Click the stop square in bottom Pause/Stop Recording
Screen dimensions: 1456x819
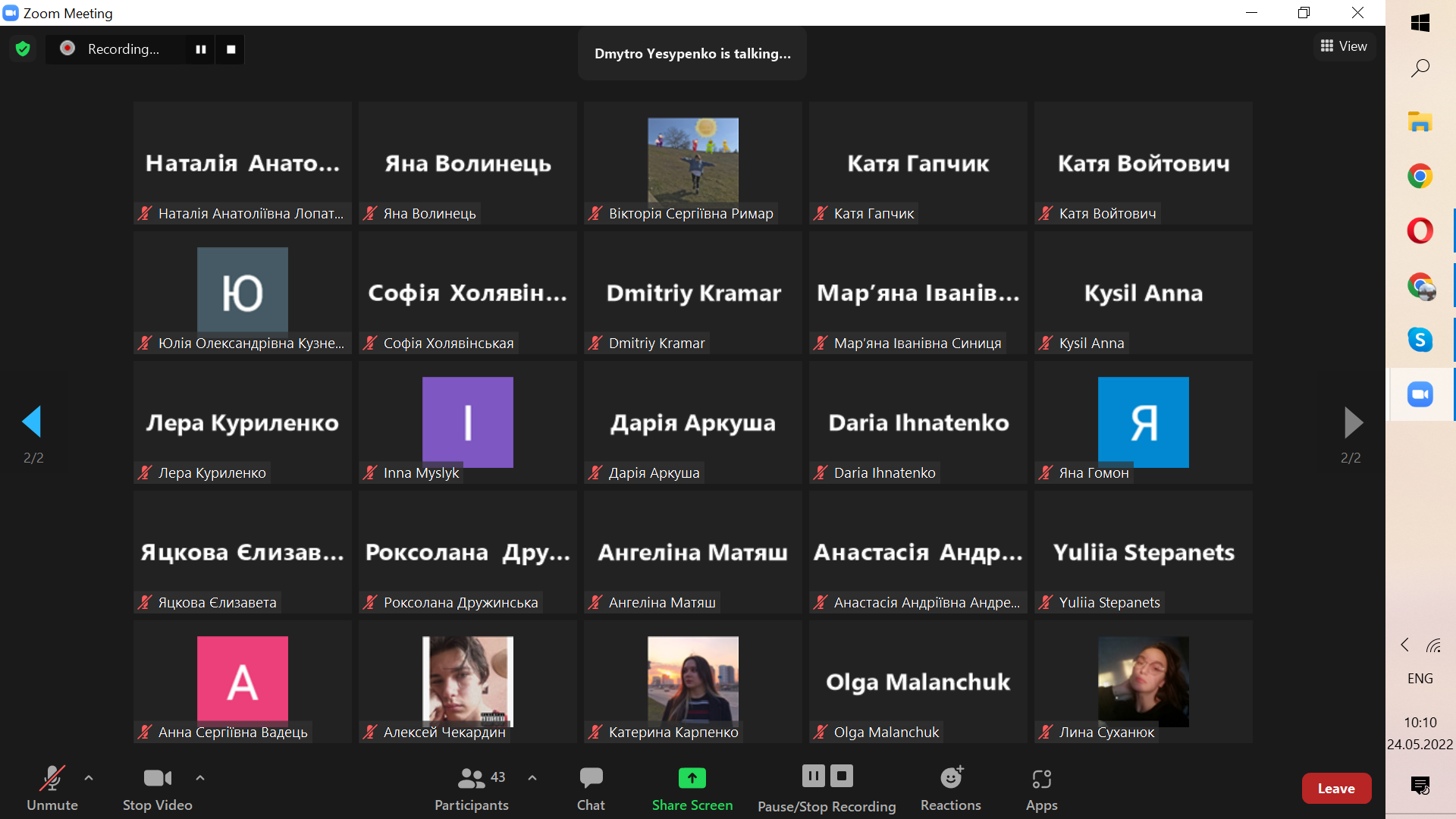click(841, 776)
